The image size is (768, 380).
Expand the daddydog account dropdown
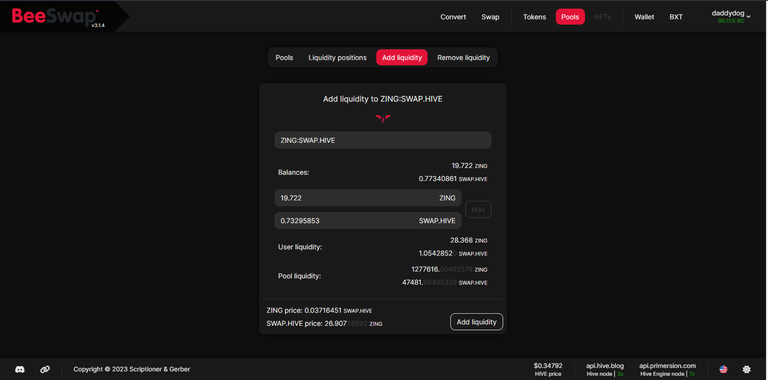coord(731,16)
